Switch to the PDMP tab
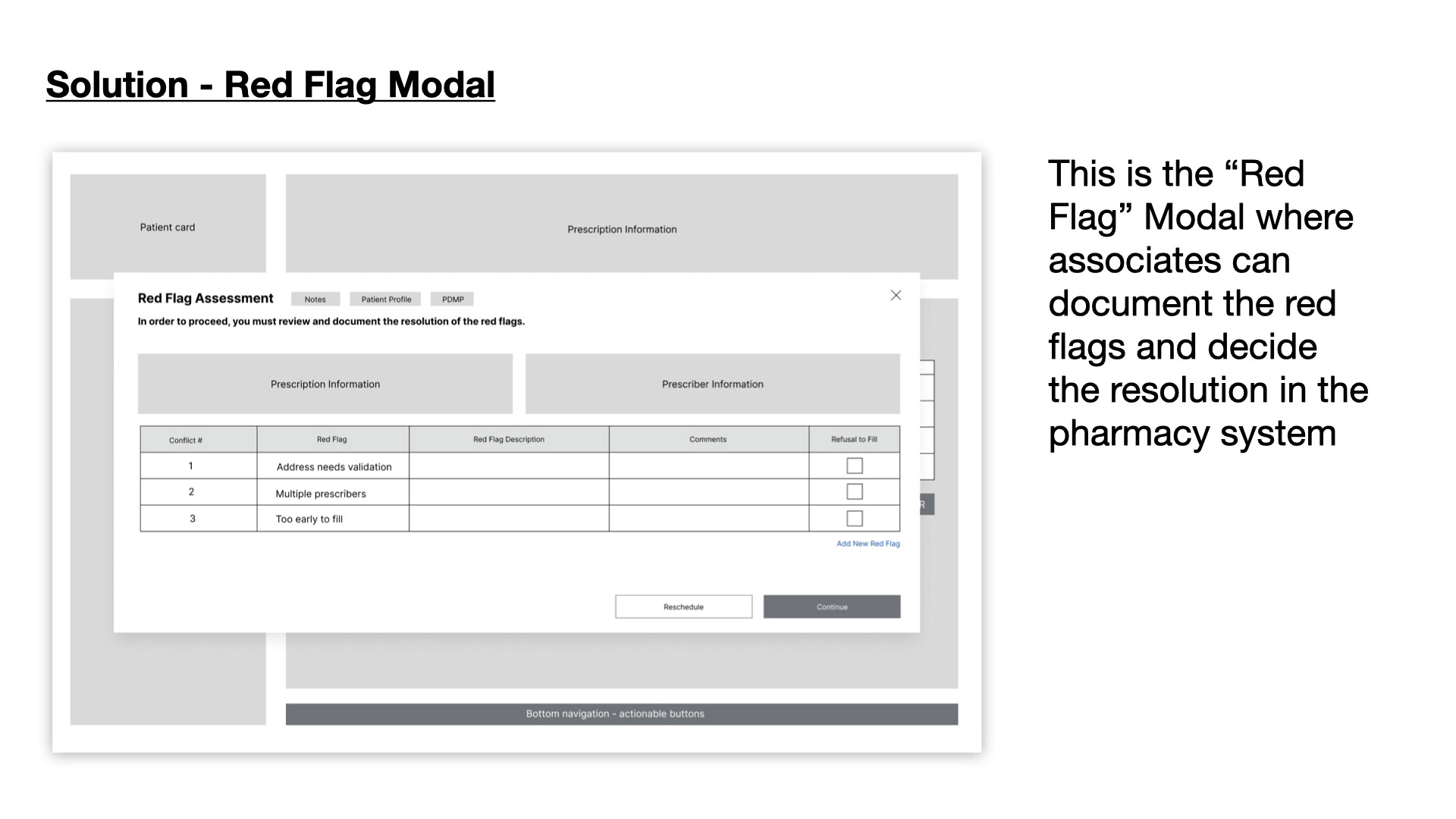This screenshot has height=819, width=1456. coord(453,300)
